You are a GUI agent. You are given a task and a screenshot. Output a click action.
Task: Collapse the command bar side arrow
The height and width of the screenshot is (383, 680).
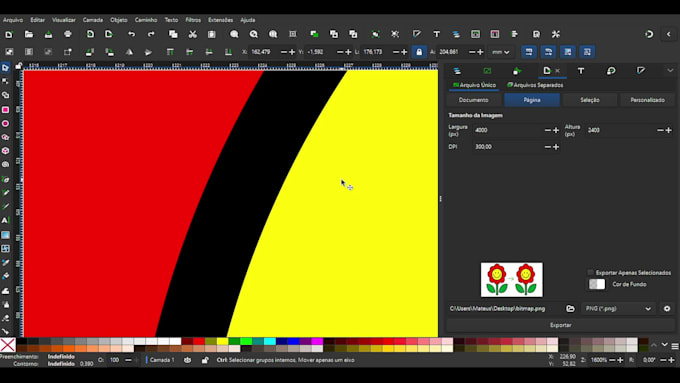point(669,34)
